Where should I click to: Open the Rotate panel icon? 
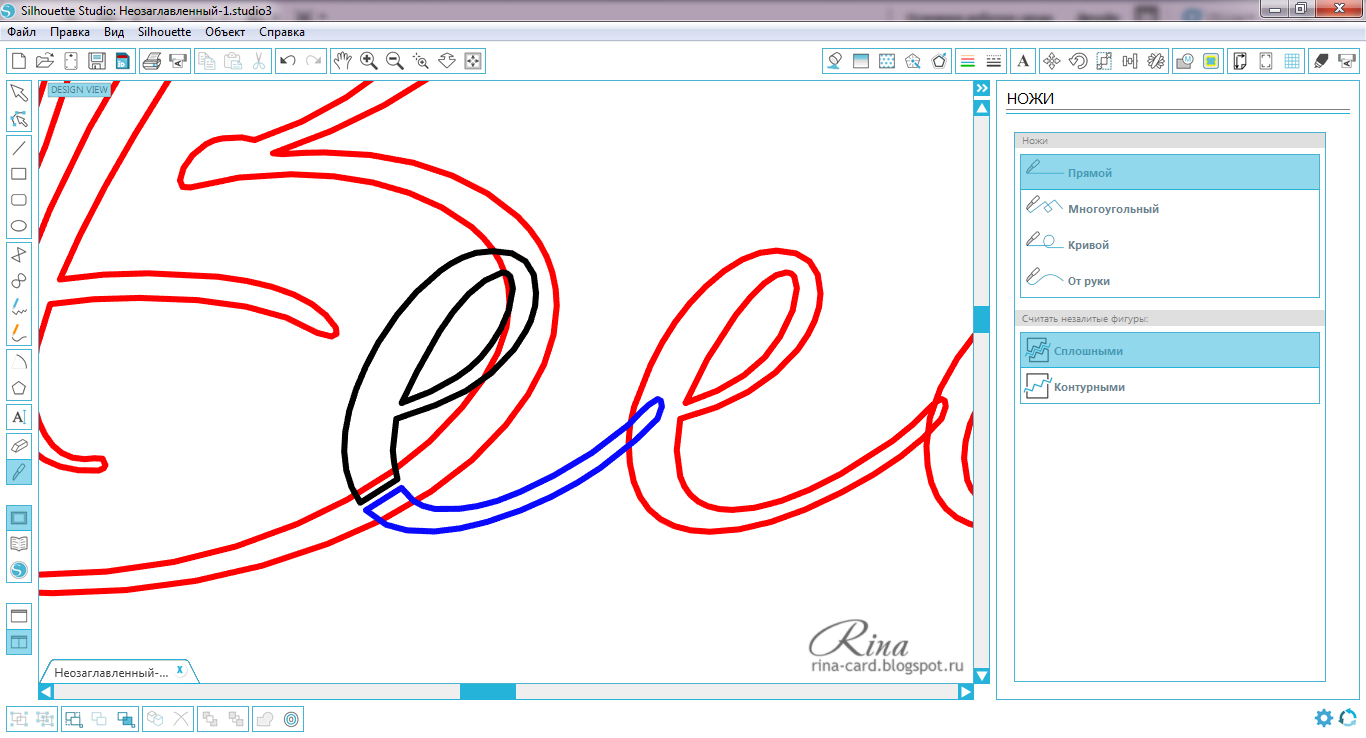coord(1078,61)
